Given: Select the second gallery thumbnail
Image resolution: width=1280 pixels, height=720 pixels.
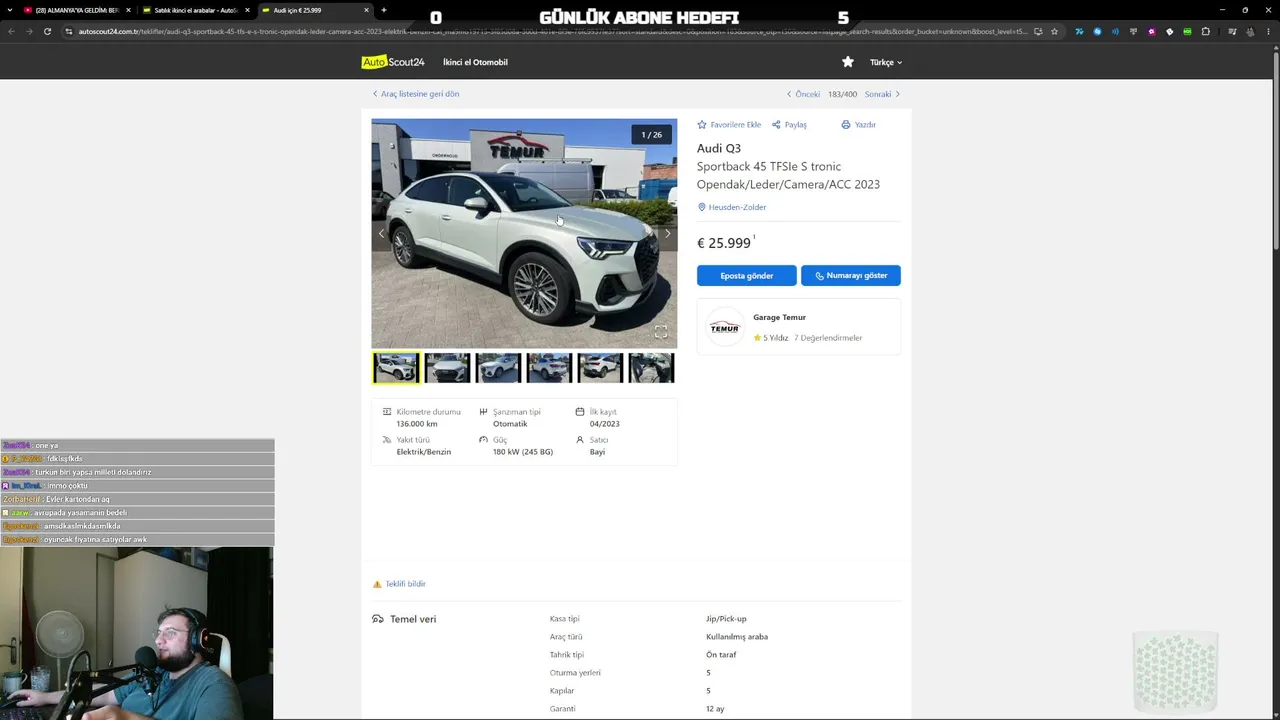Looking at the screenshot, I should click(x=447, y=368).
